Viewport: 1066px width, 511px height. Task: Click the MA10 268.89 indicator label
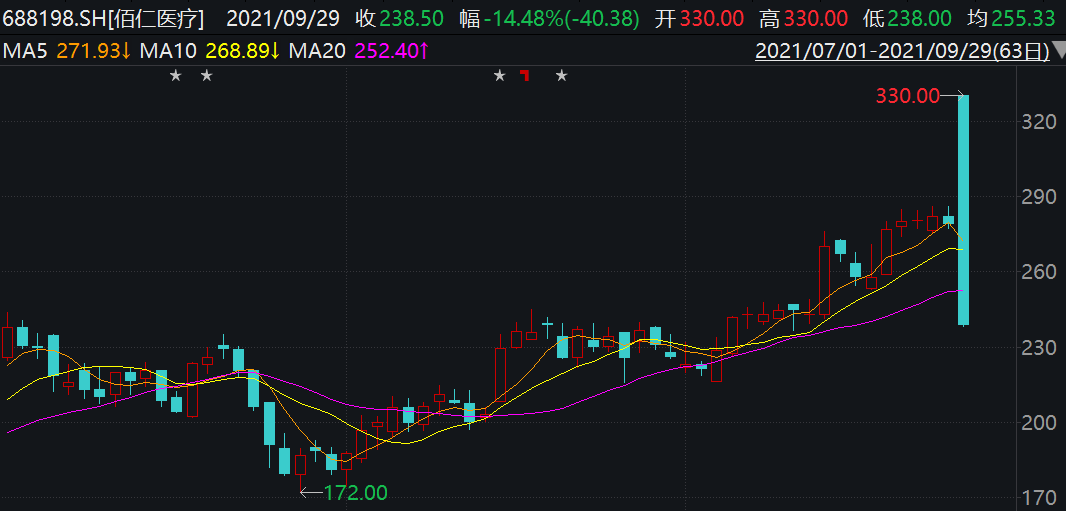209,51
